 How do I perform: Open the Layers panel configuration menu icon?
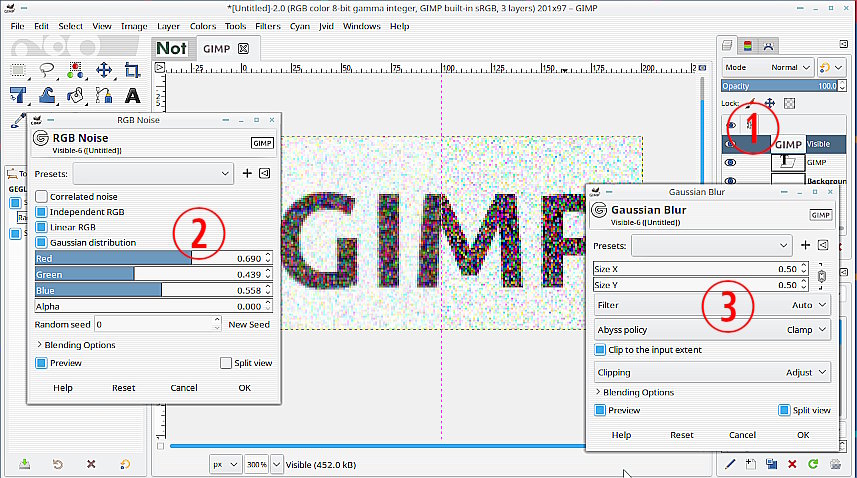pyautogui.click(x=843, y=44)
